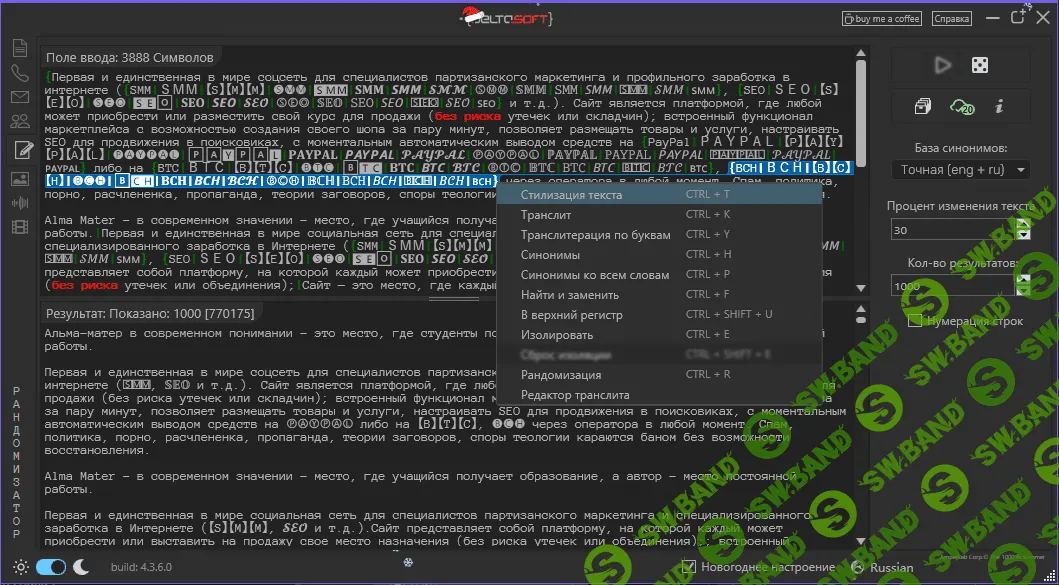Choose Рандомизация from context menu
1059x585 pixels.
(x=659, y=374)
